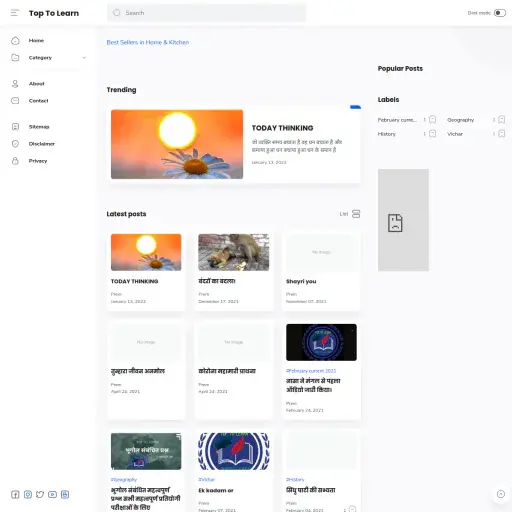512x512 pixels.
Task: Click the Privacy lock icon
Action: coord(15,161)
